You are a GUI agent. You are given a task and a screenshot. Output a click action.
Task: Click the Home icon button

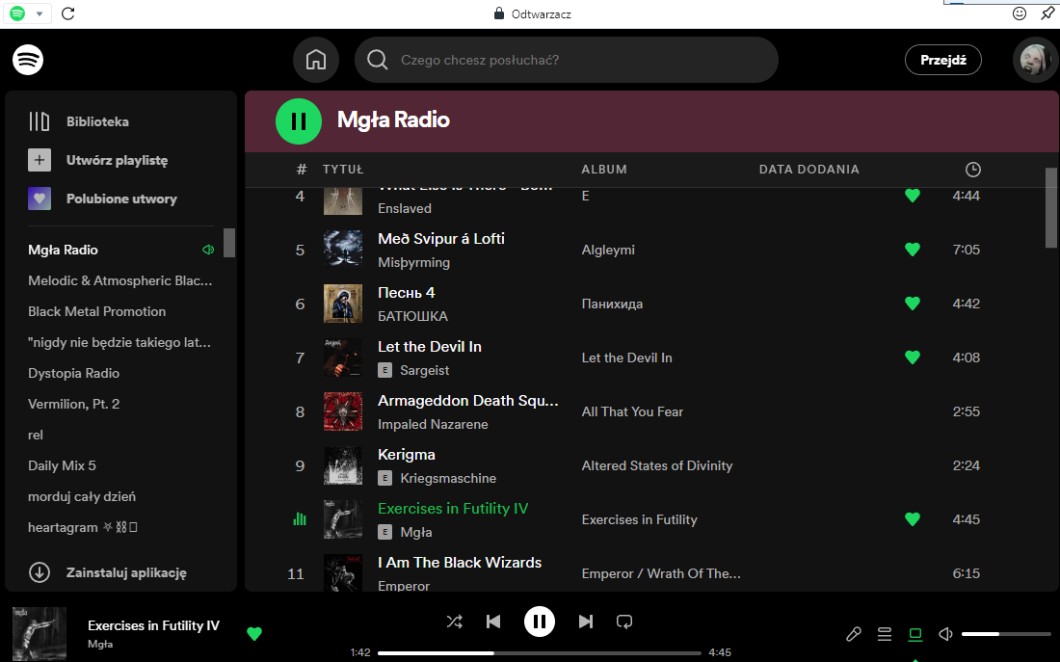[x=316, y=60]
